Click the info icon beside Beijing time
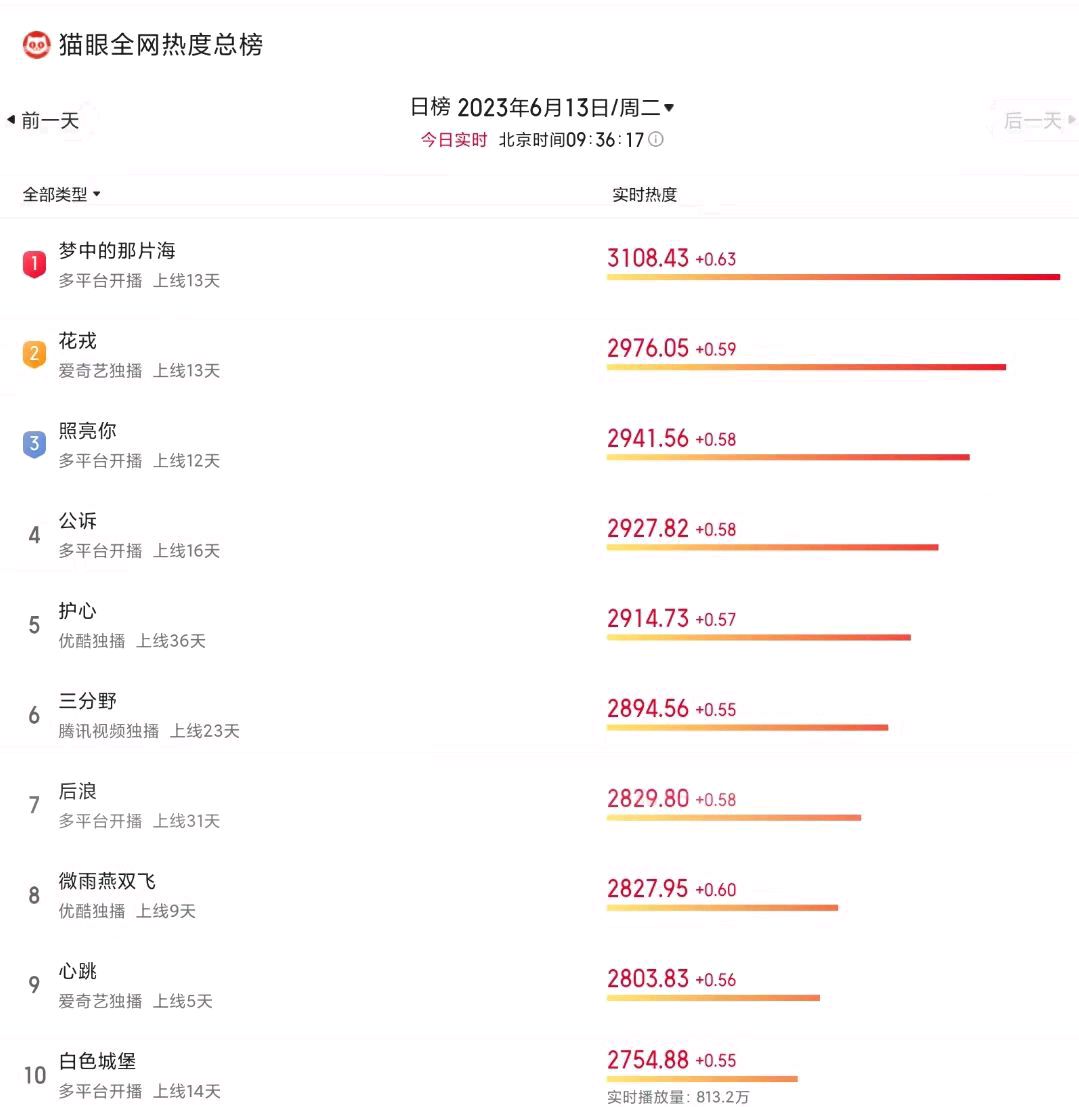The width and height of the screenshot is (1079, 1107). point(656,140)
